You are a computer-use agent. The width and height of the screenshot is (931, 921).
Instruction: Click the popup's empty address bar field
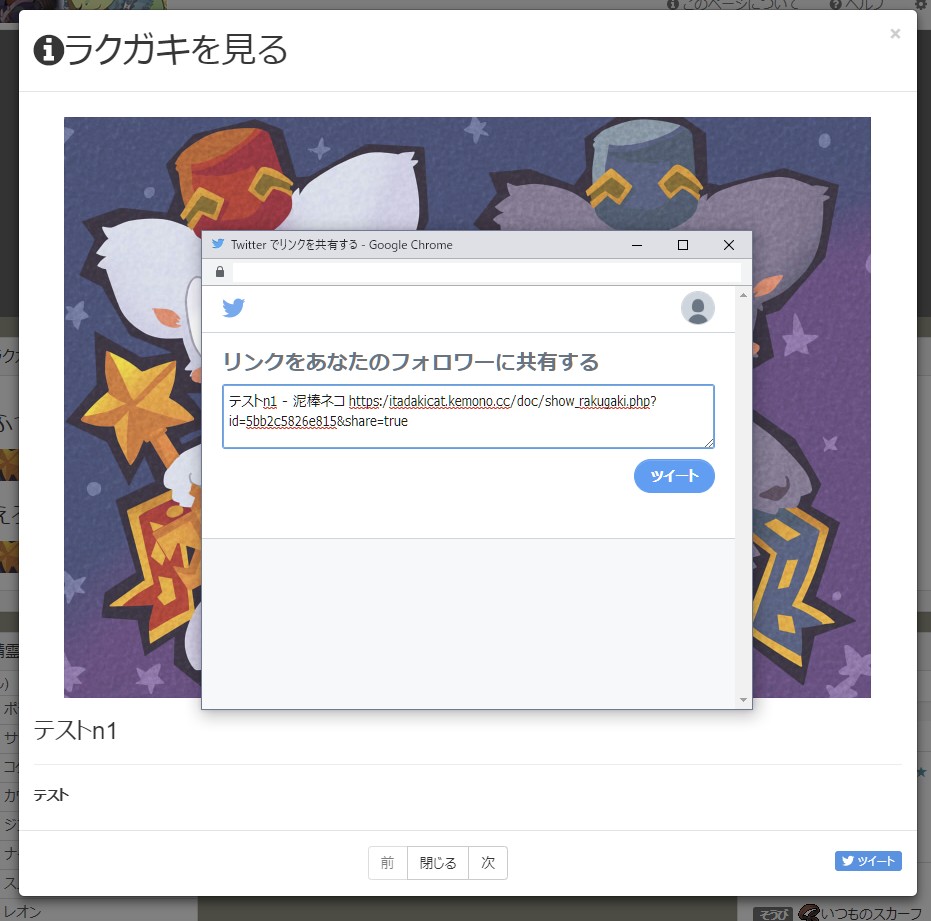click(486, 272)
